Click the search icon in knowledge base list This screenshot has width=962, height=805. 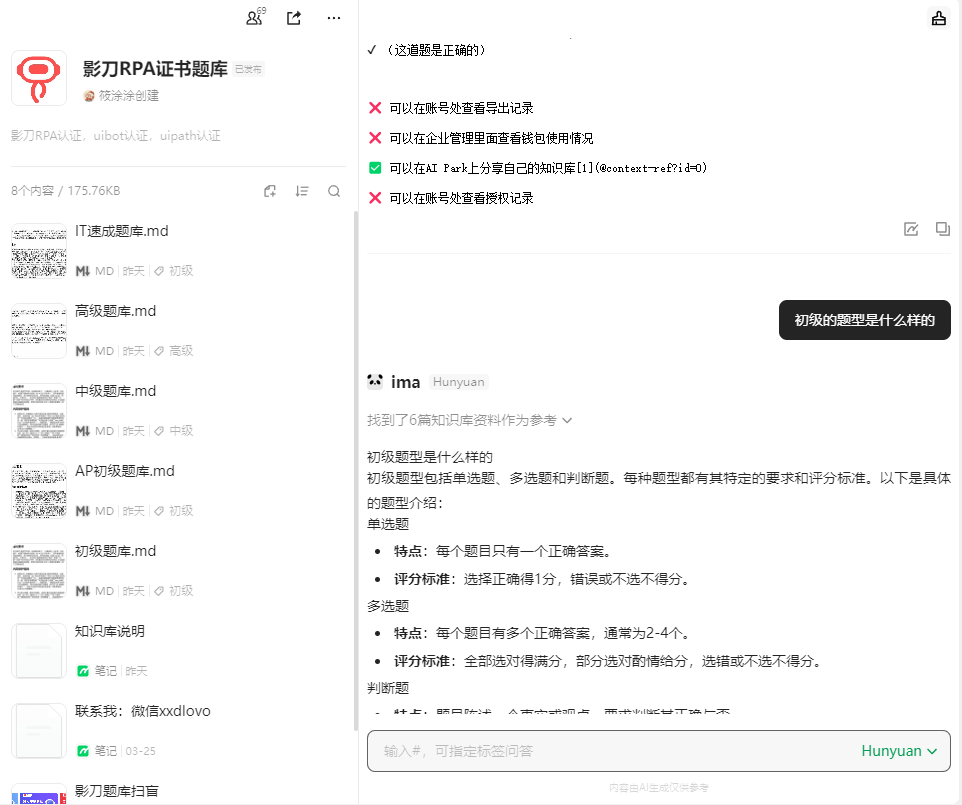[x=334, y=191]
